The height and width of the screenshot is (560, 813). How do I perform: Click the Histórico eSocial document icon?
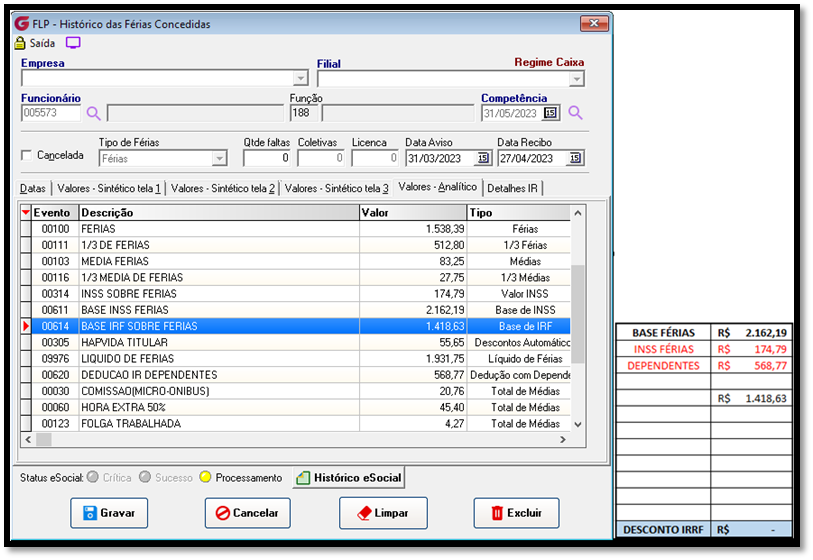pyautogui.click(x=303, y=478)
